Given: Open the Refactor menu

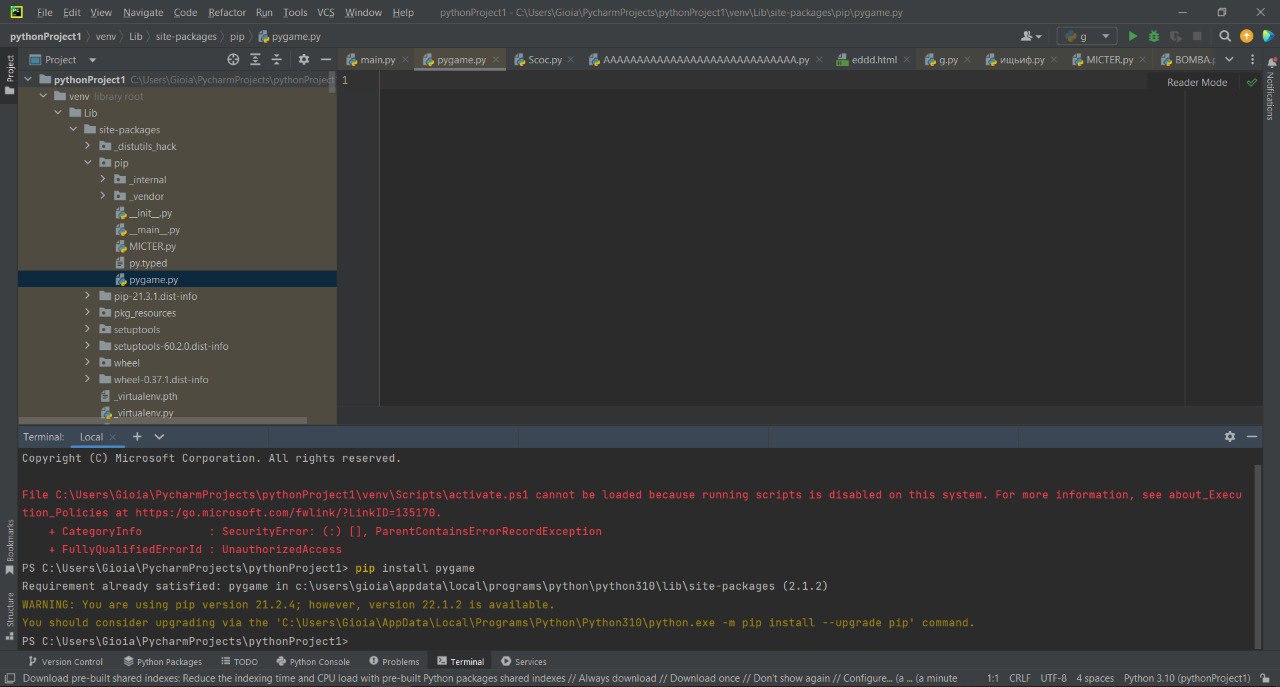Looking at the screenshot, I should (227, 13).
